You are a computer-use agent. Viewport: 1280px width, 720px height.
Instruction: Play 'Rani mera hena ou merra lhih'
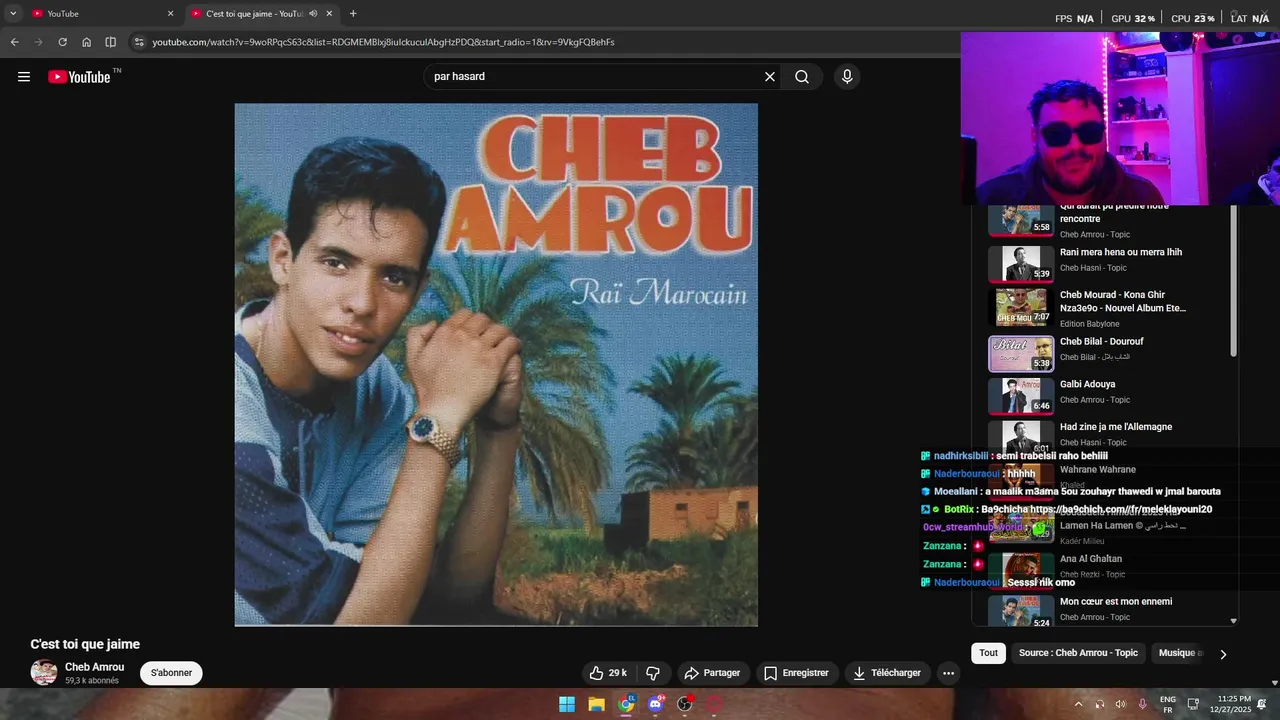tap(1120, 252)
